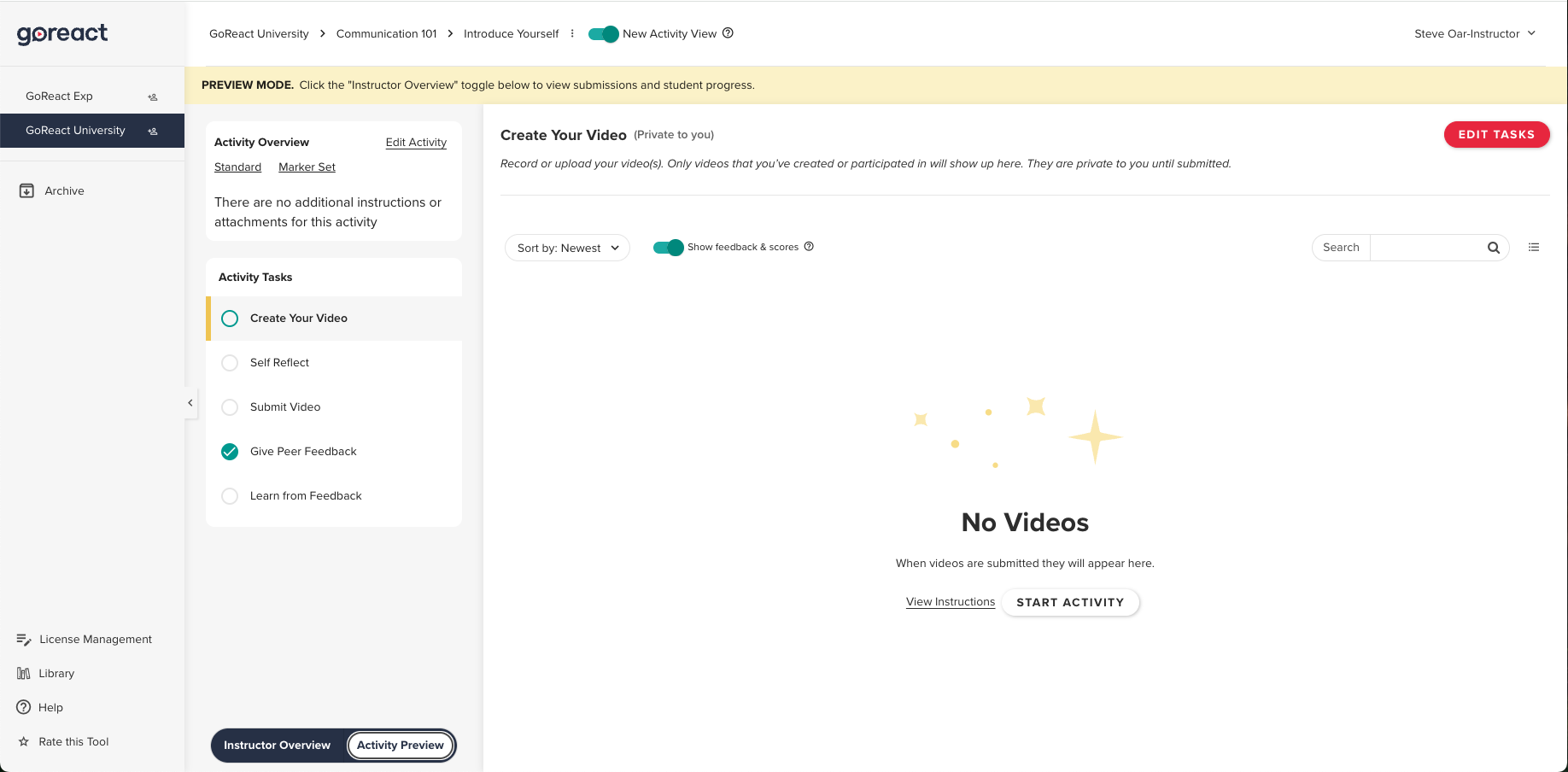This screenshot has width=1568, height=772.
Task: Disable the New Activity View toggle
Action: 603,33
